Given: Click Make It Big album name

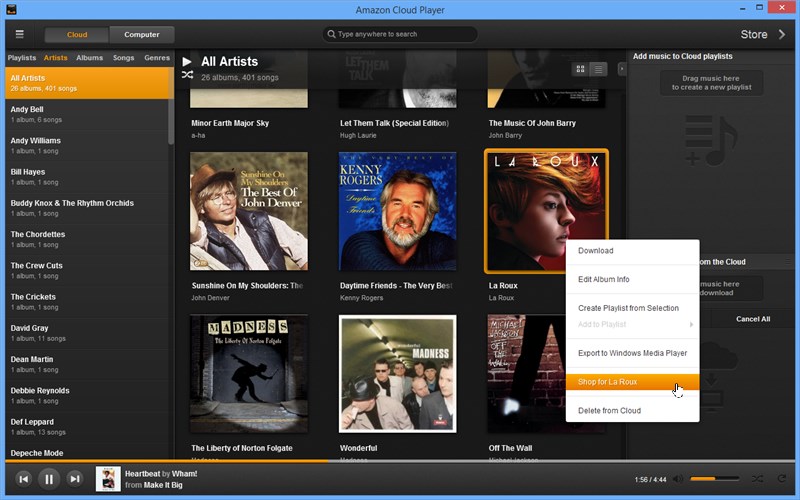Looking at the screenshot, I should pos(163,485).
